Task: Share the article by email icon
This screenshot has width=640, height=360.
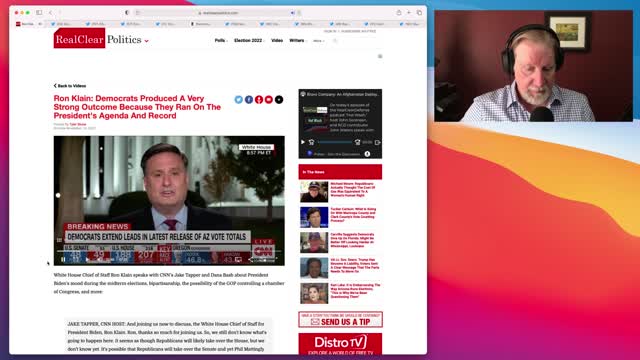Action: (x=269, y=100)
